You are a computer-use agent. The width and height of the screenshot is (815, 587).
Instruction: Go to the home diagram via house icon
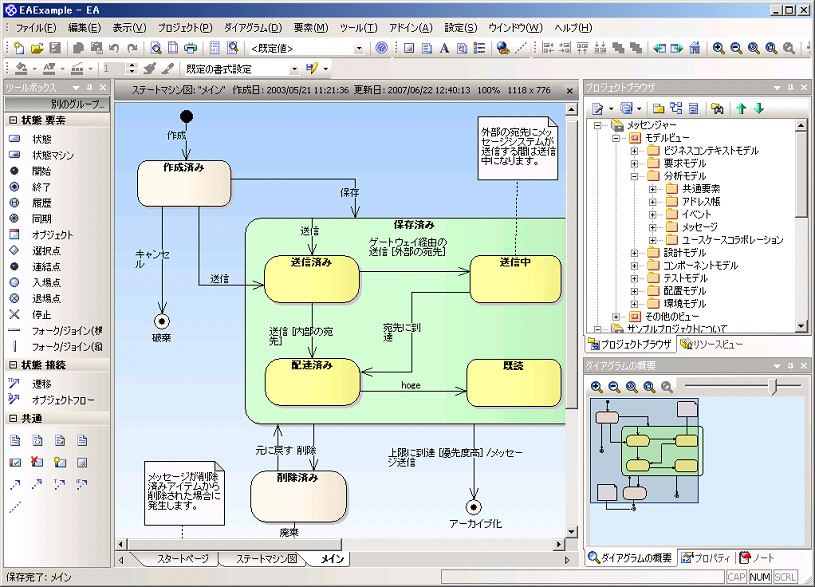[x=694, y=48]
